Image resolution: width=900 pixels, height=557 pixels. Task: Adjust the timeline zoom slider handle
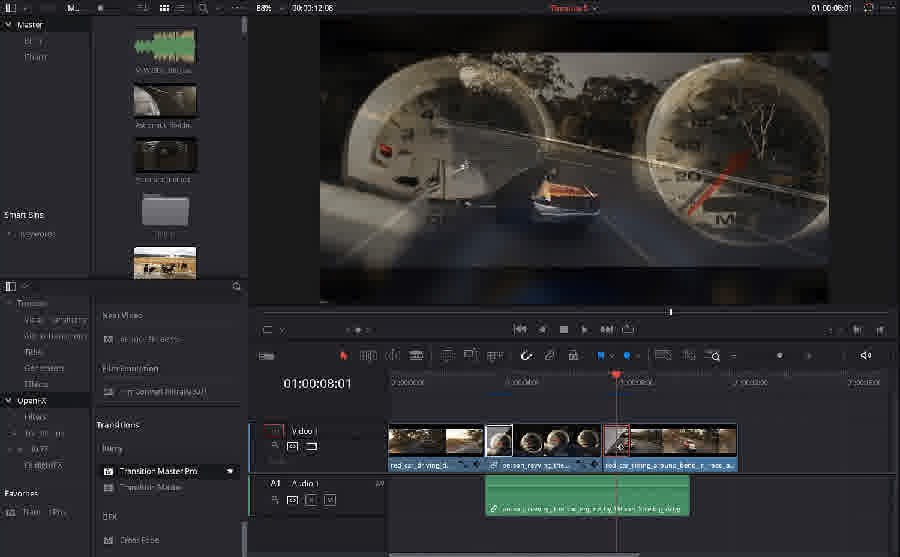(779, 356)
